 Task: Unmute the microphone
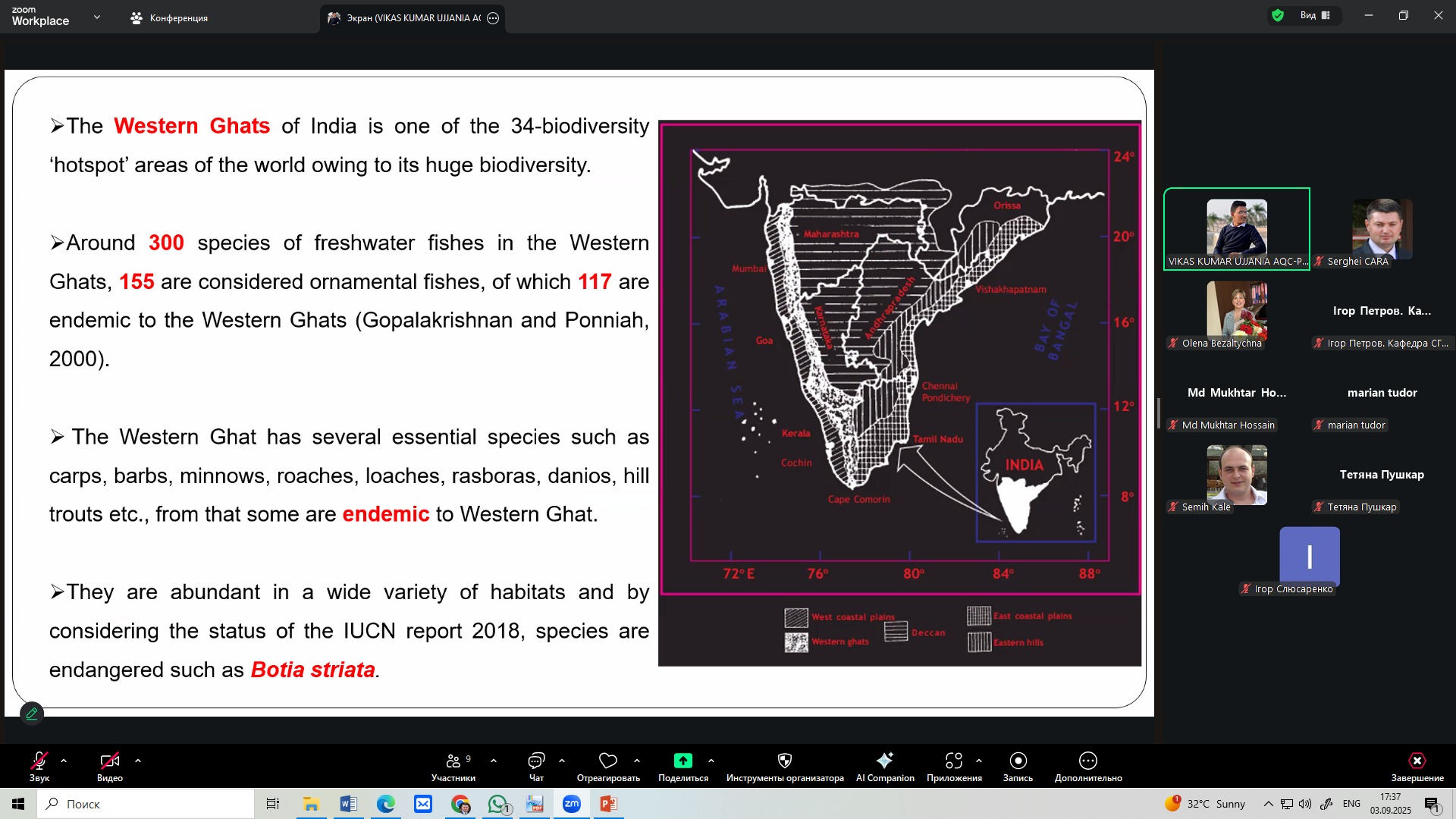click(x=39, y=761)
